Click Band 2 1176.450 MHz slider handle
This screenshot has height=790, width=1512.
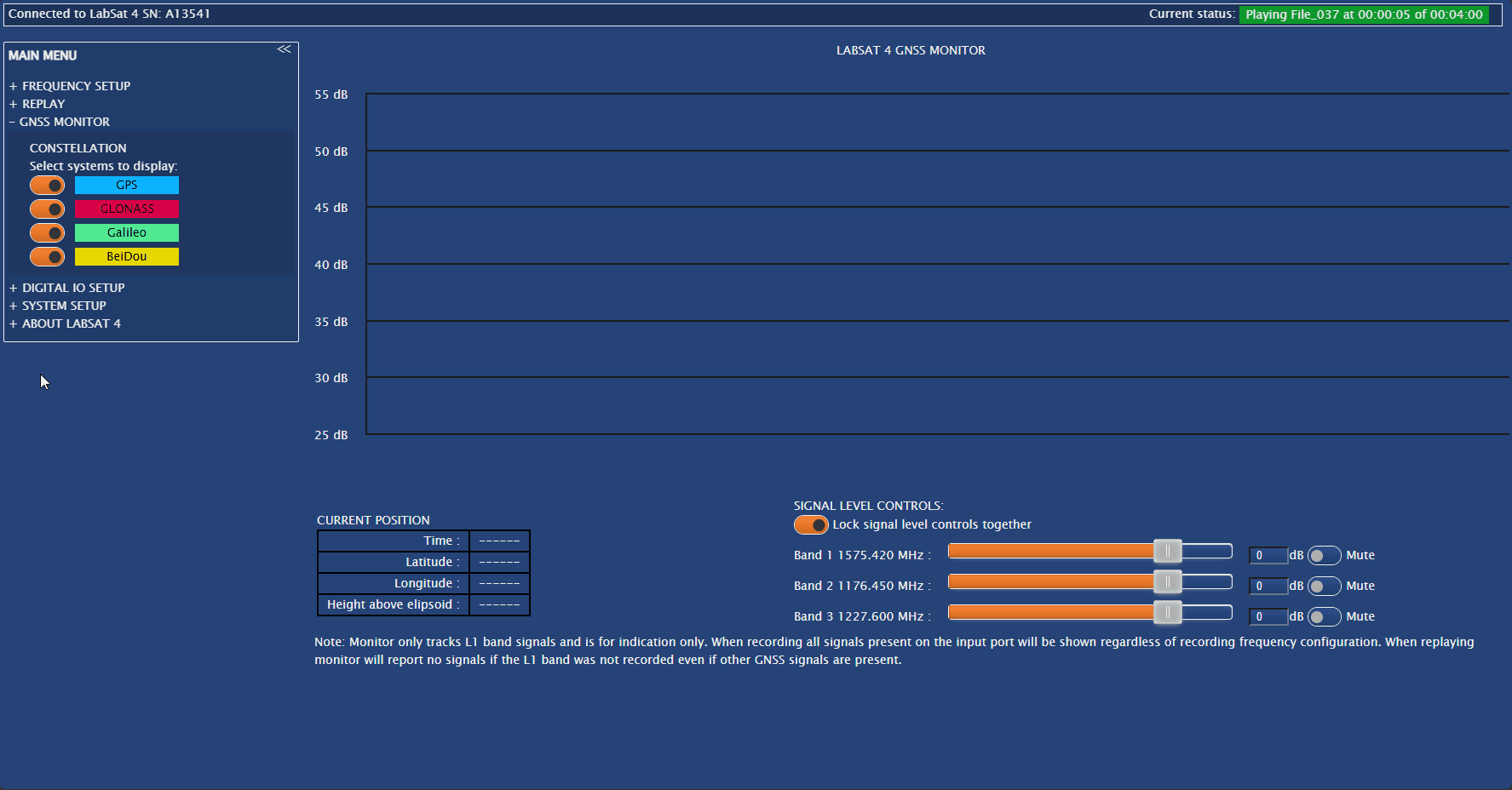1168,582
